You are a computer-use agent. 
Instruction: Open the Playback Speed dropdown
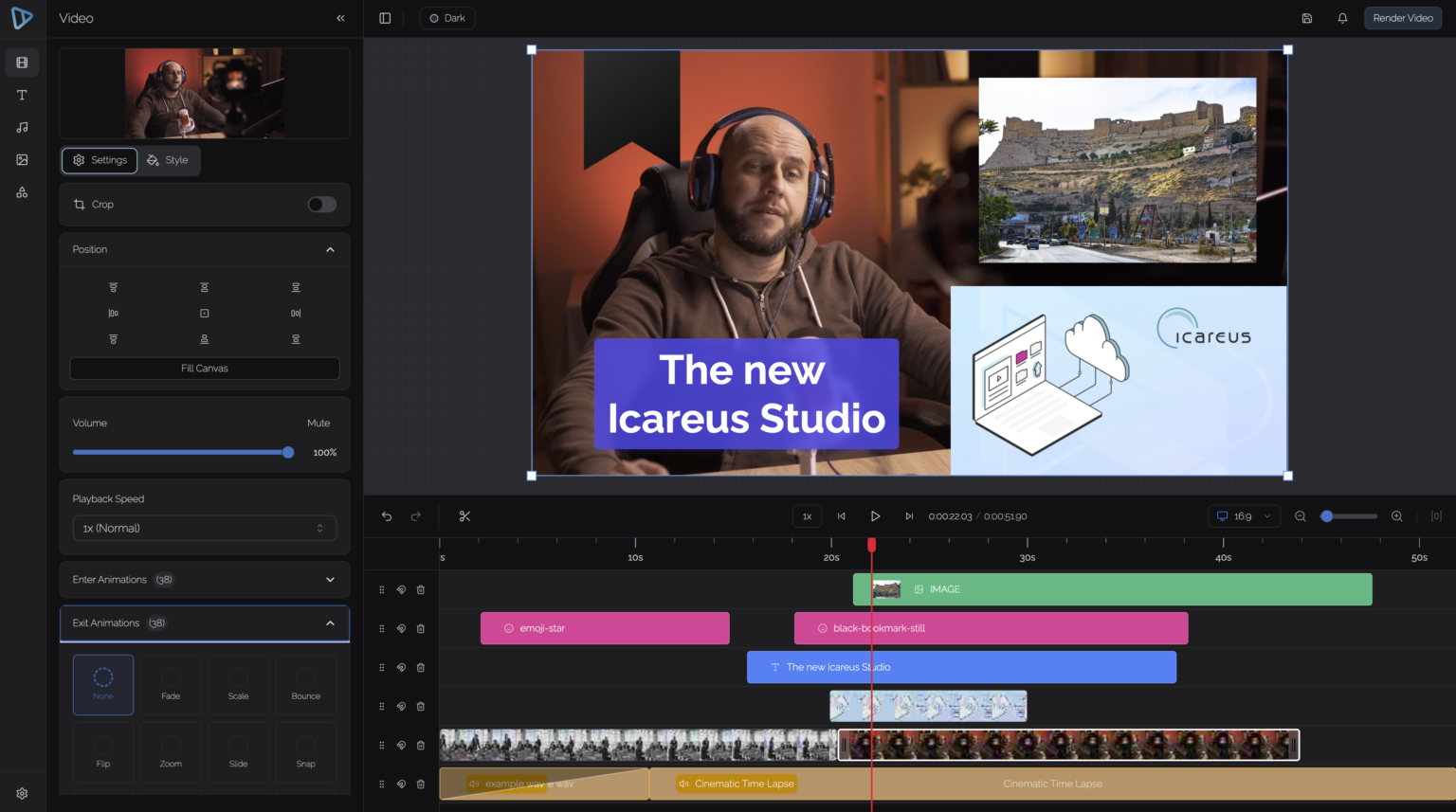point(205,528)
